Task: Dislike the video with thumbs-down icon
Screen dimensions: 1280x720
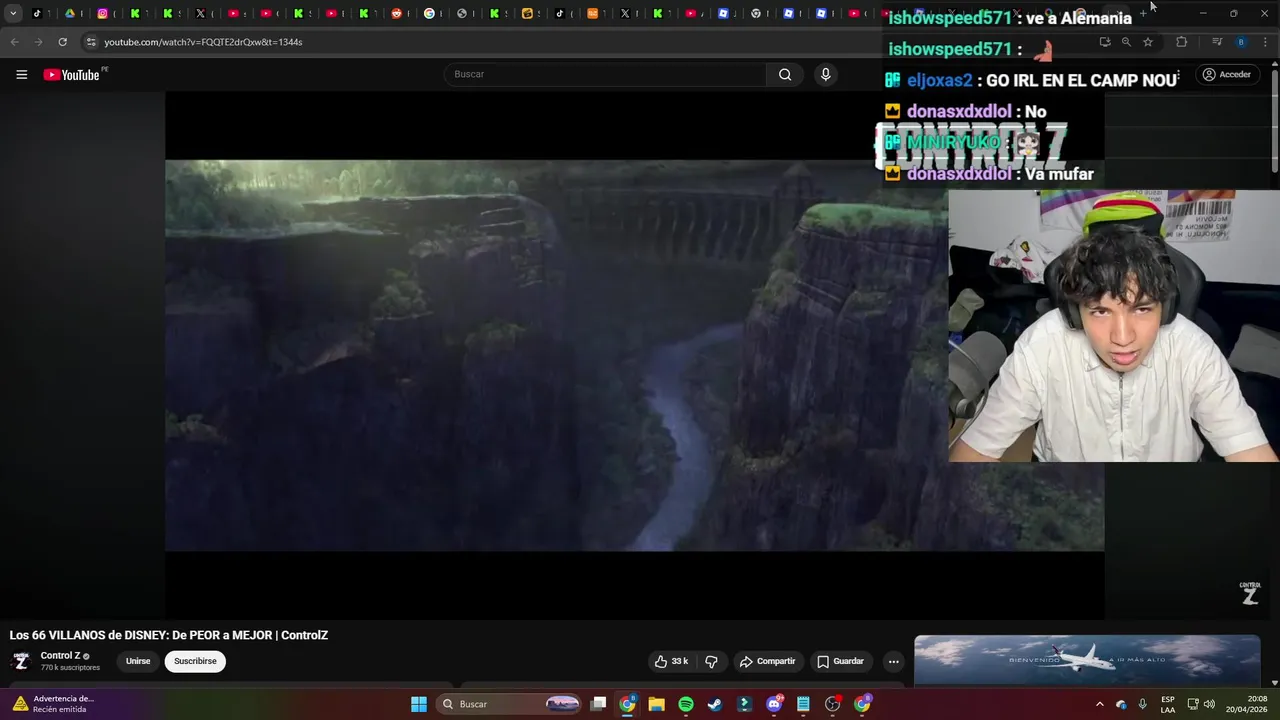Action: (x=711, y=661)
